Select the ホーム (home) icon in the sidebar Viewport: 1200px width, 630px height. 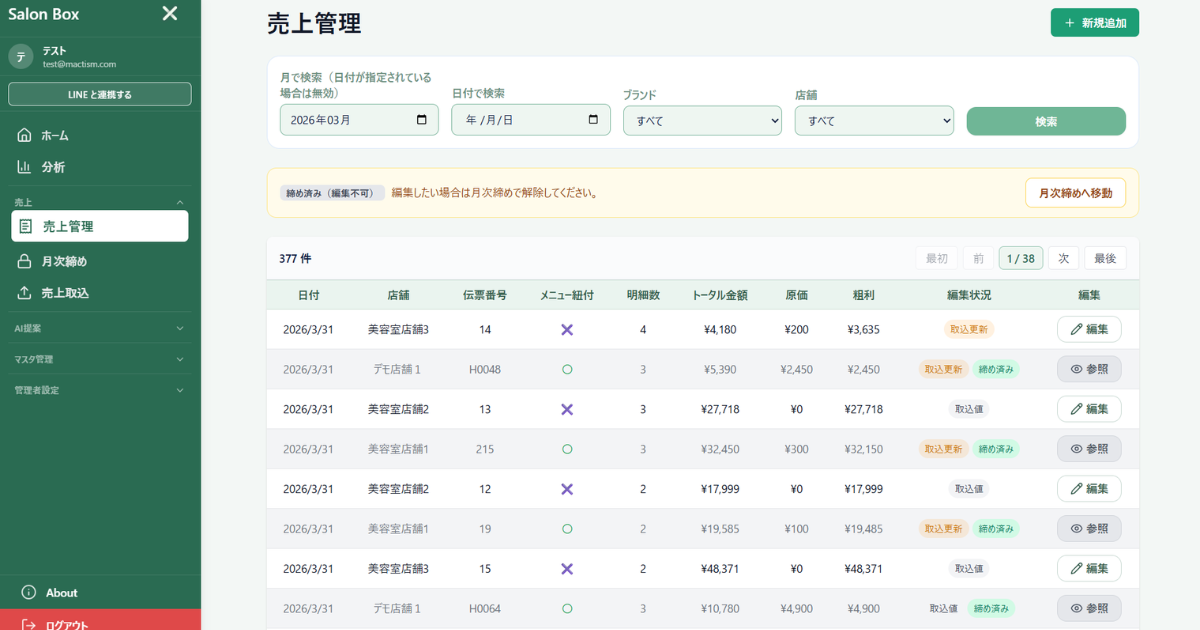[x=22, y=134]
